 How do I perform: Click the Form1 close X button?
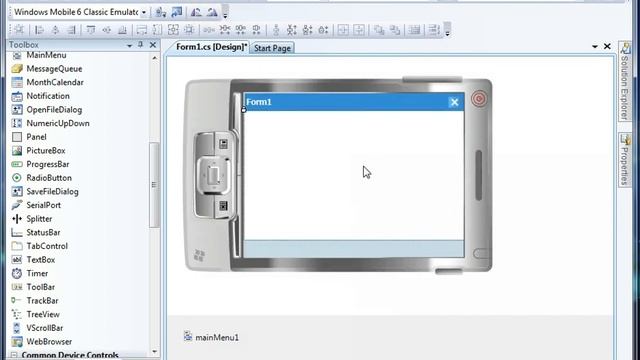coord(454,102)
